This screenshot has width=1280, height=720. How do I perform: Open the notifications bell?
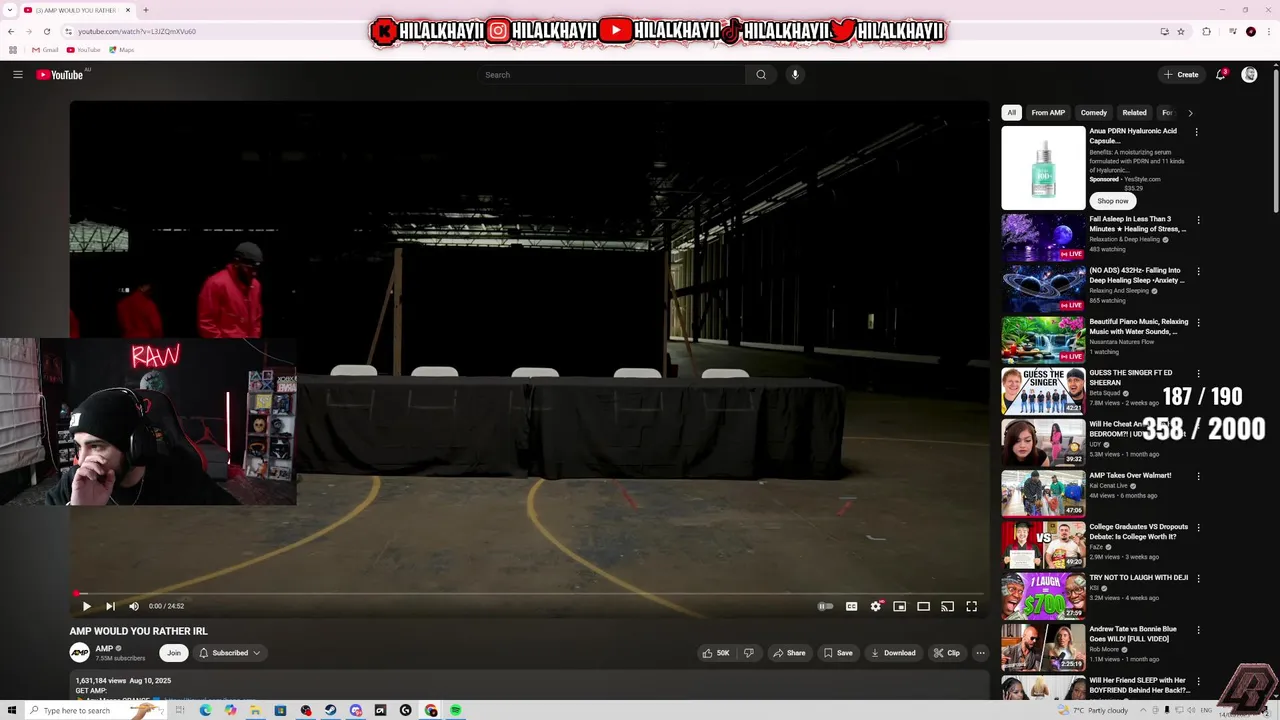point(1221,75)
